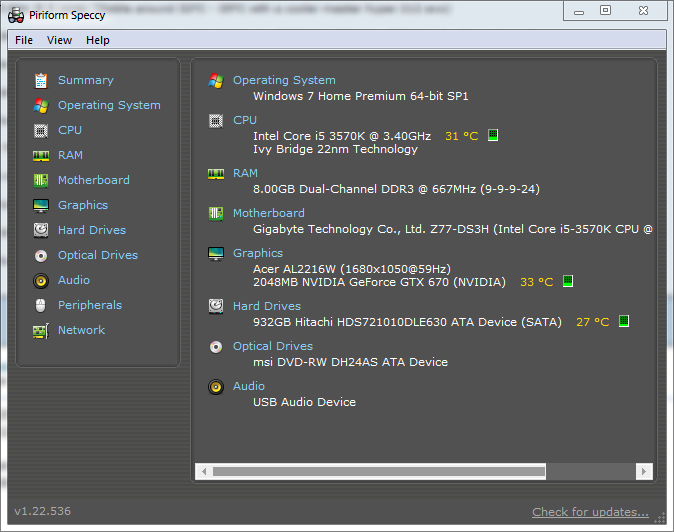Click the CPU chip icon in sidebar
The height and width of the screenshot is (532, 674).
[41, 130]
